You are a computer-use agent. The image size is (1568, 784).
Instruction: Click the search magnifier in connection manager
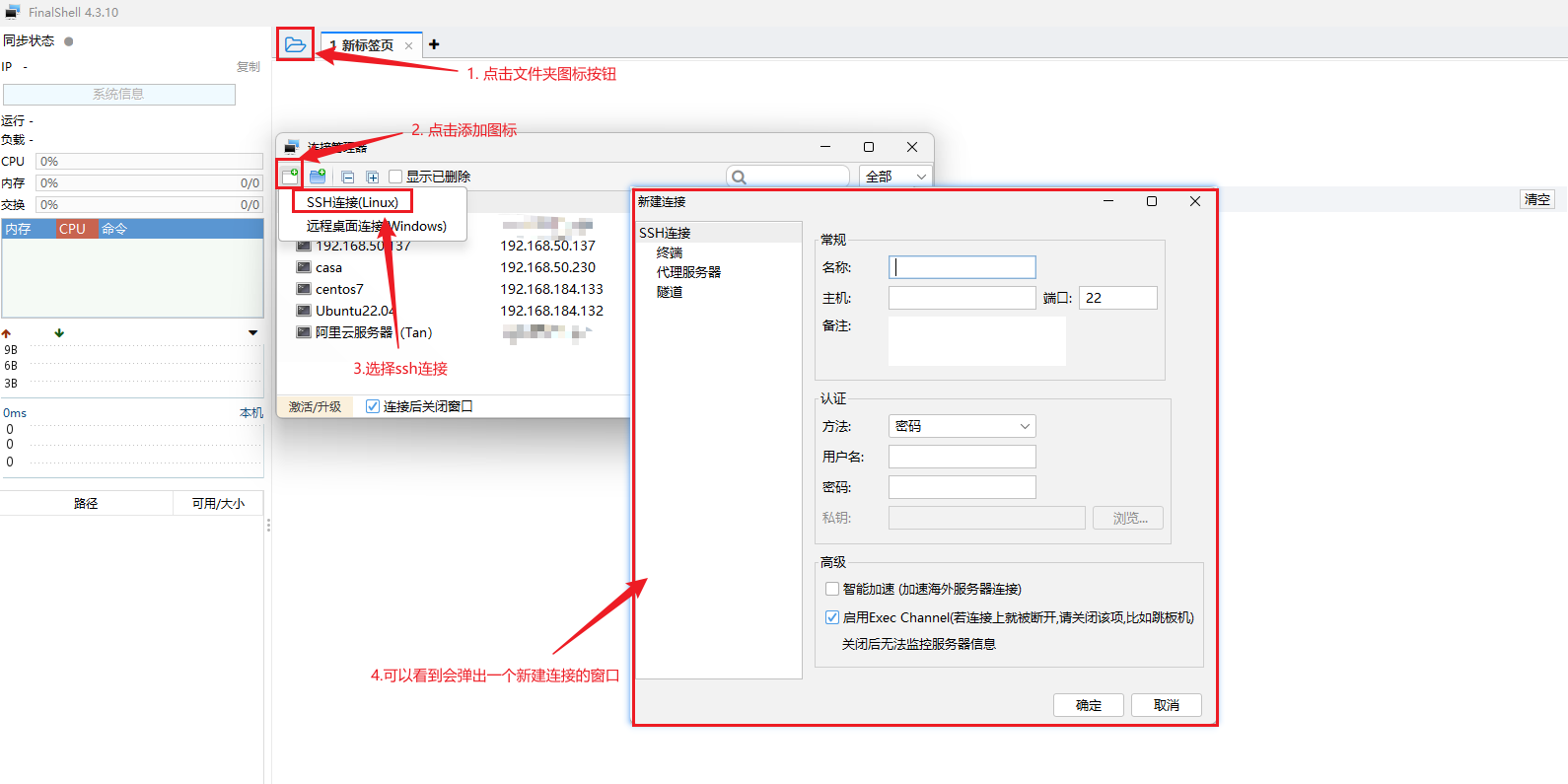tap(739, 178)
